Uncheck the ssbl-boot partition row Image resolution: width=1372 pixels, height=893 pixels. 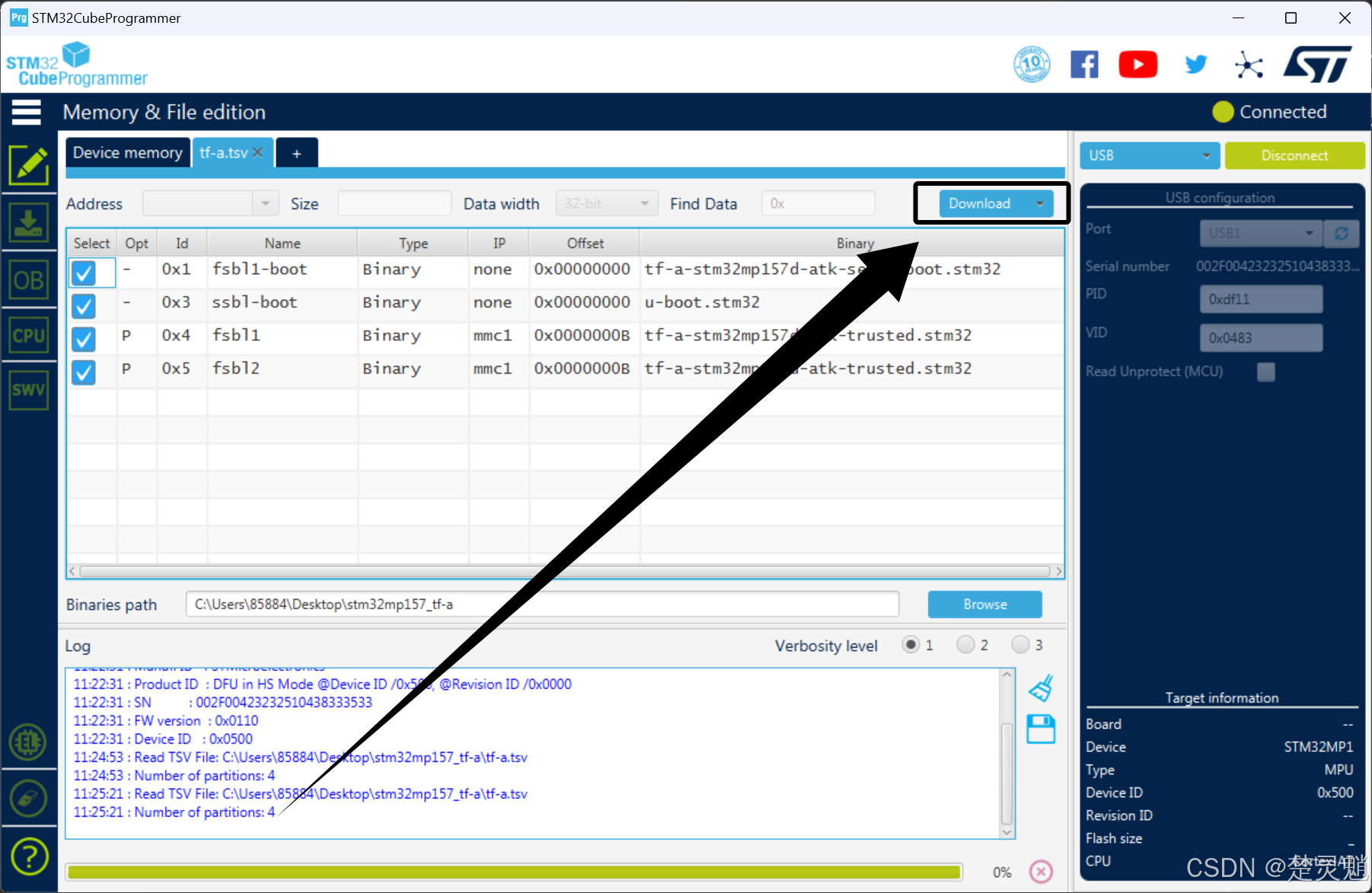tap(84, 305)
